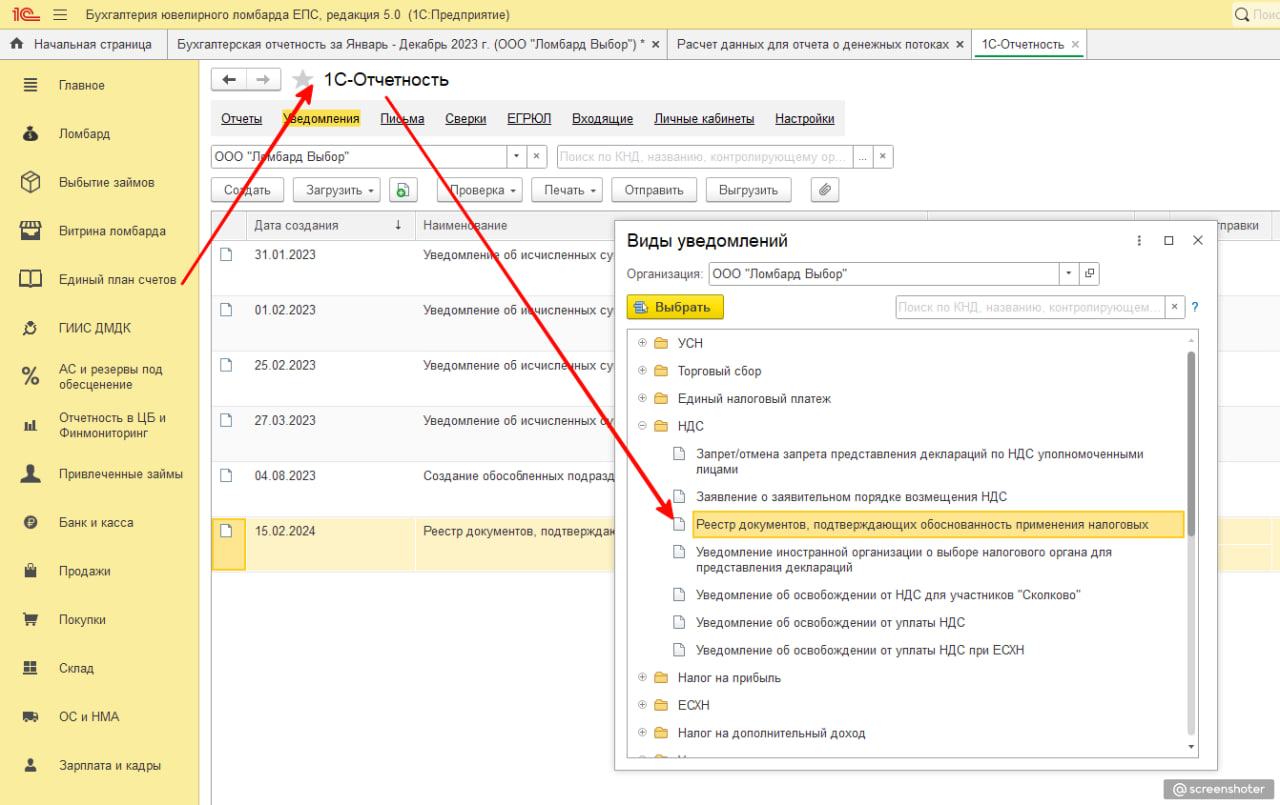Expand the Налог на прибыль folder
Image resolution: width=1280 pixels, height=805 pixels.
point(643,677)
